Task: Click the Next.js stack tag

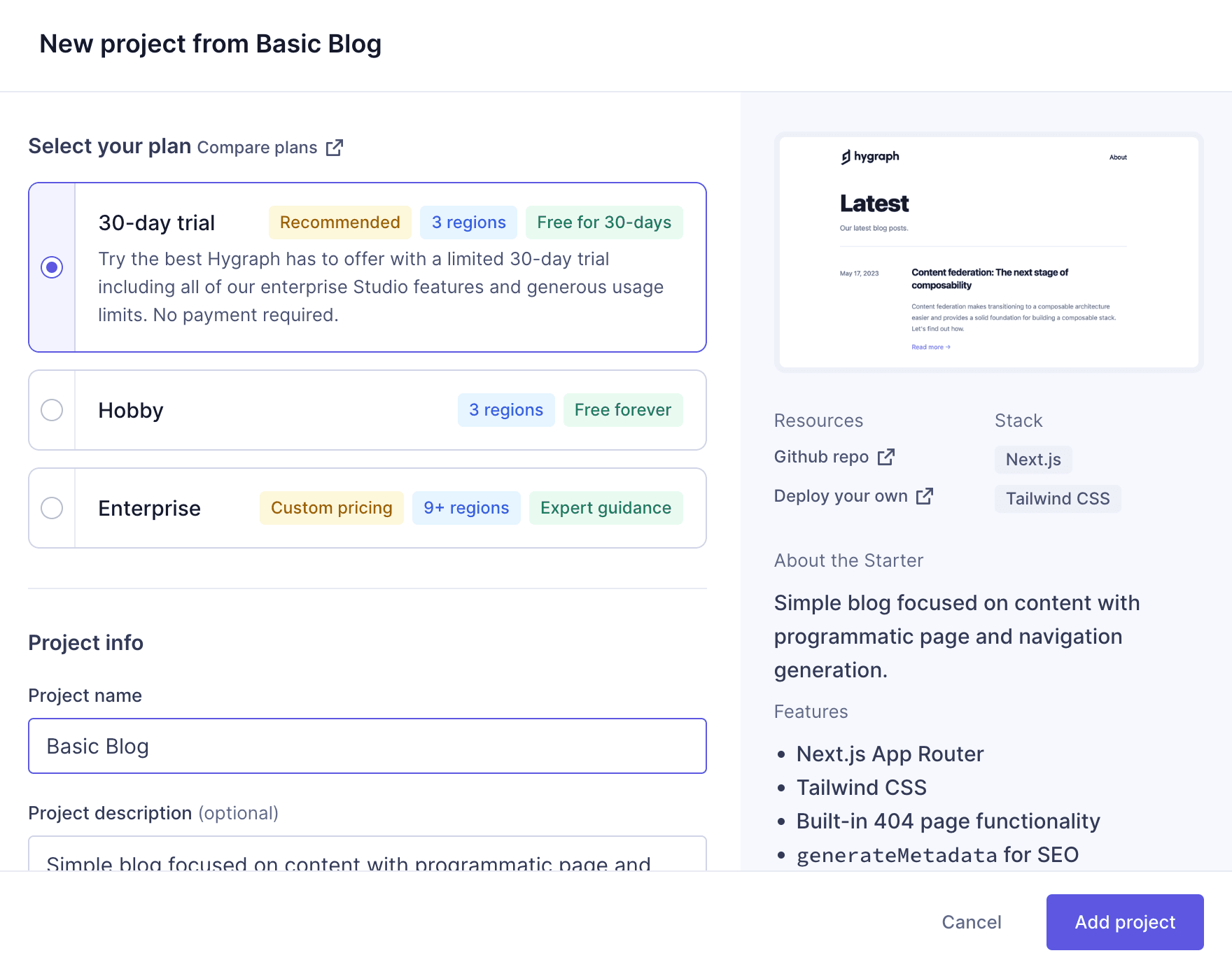Action: click(1033, 460)
